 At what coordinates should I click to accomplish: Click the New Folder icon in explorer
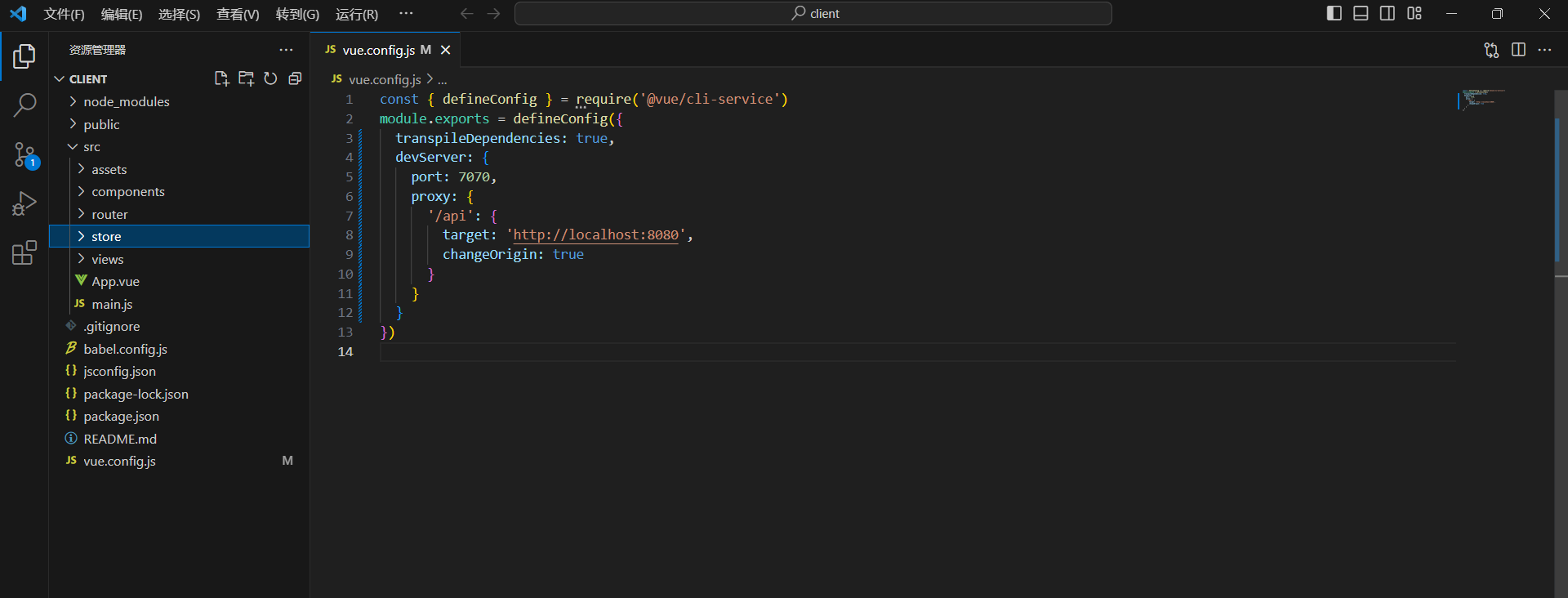[x=246, y=78]
